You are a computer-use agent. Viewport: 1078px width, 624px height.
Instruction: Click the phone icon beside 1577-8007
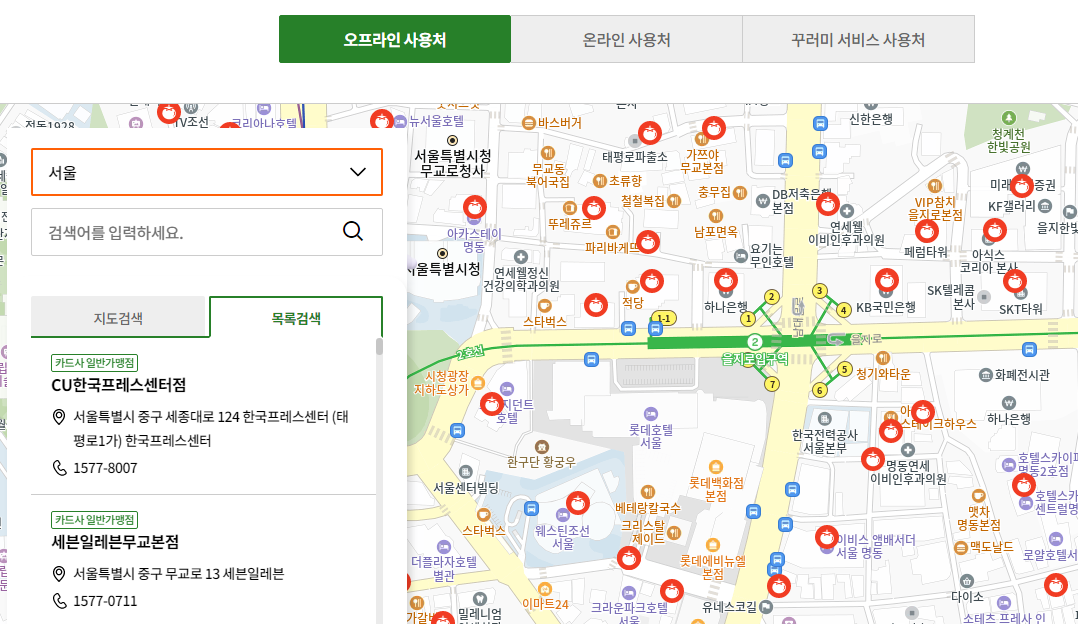click(x=60, y=468)
